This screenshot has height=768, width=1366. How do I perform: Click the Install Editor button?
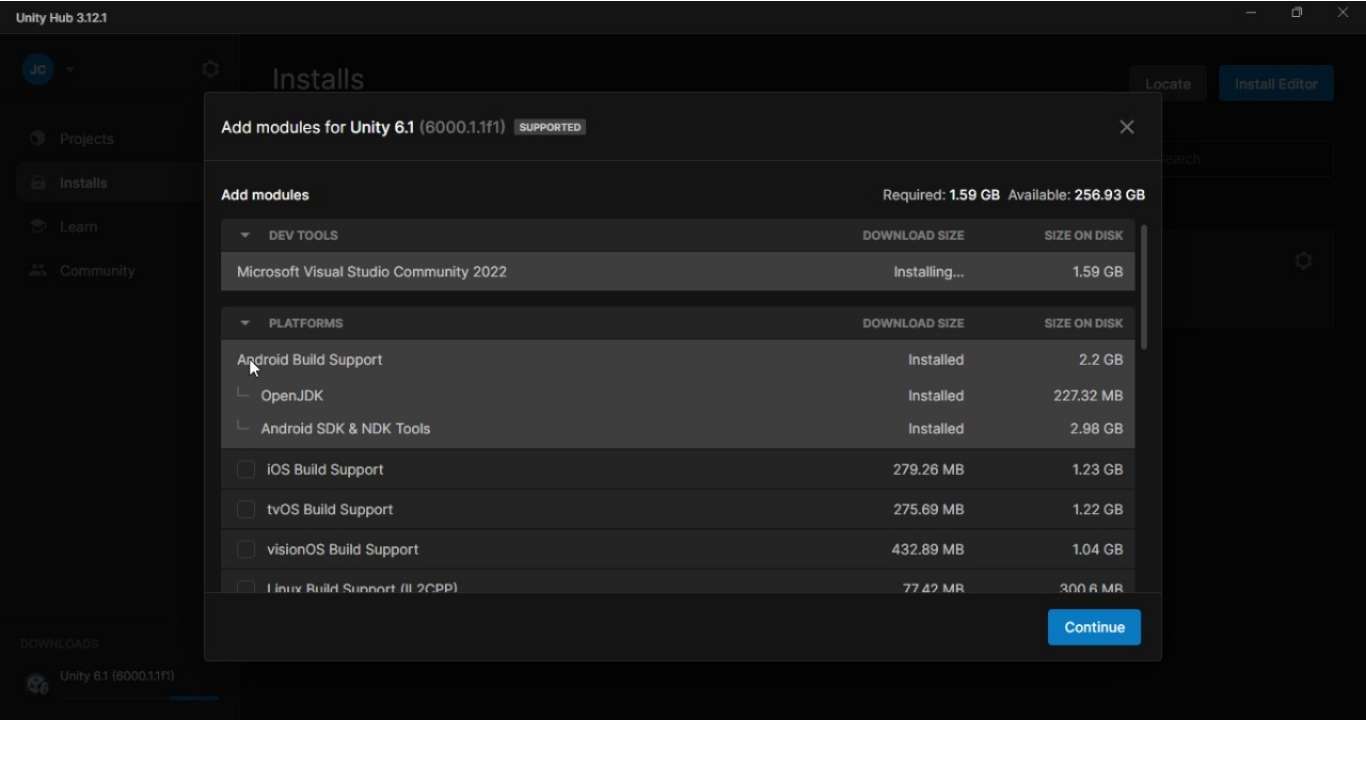pyautogui.click(x=1276, y=84)
